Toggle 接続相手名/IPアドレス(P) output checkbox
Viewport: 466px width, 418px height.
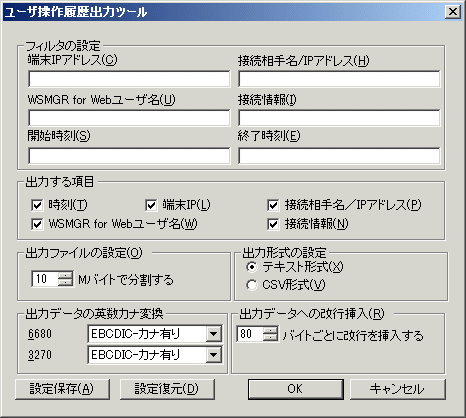click(x=273, y=205)
